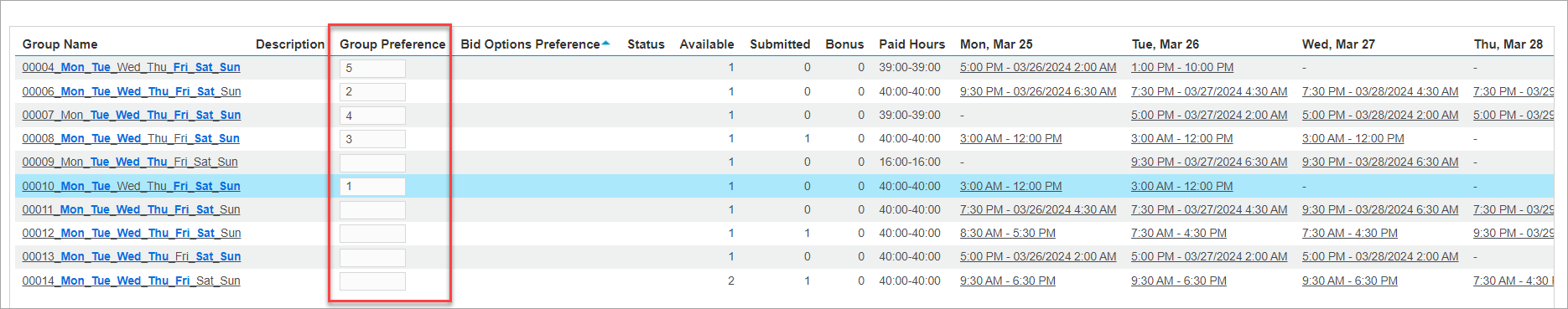Open Tuesday 1:00 PM - 10:00 PM shift
This screenshot has height=309, width=1568.
click(1182, 67)
